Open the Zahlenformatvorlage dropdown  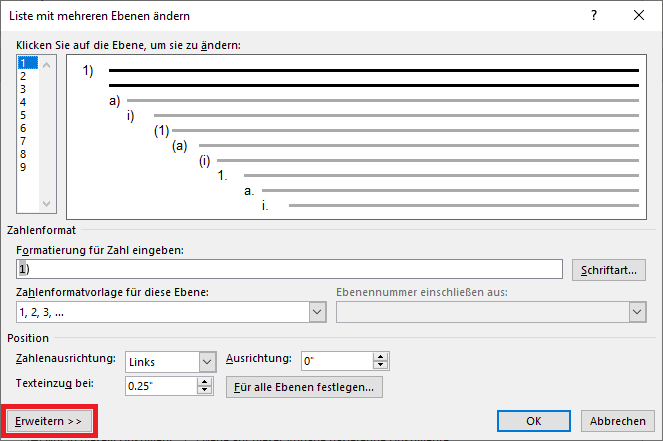pos(318,312)
